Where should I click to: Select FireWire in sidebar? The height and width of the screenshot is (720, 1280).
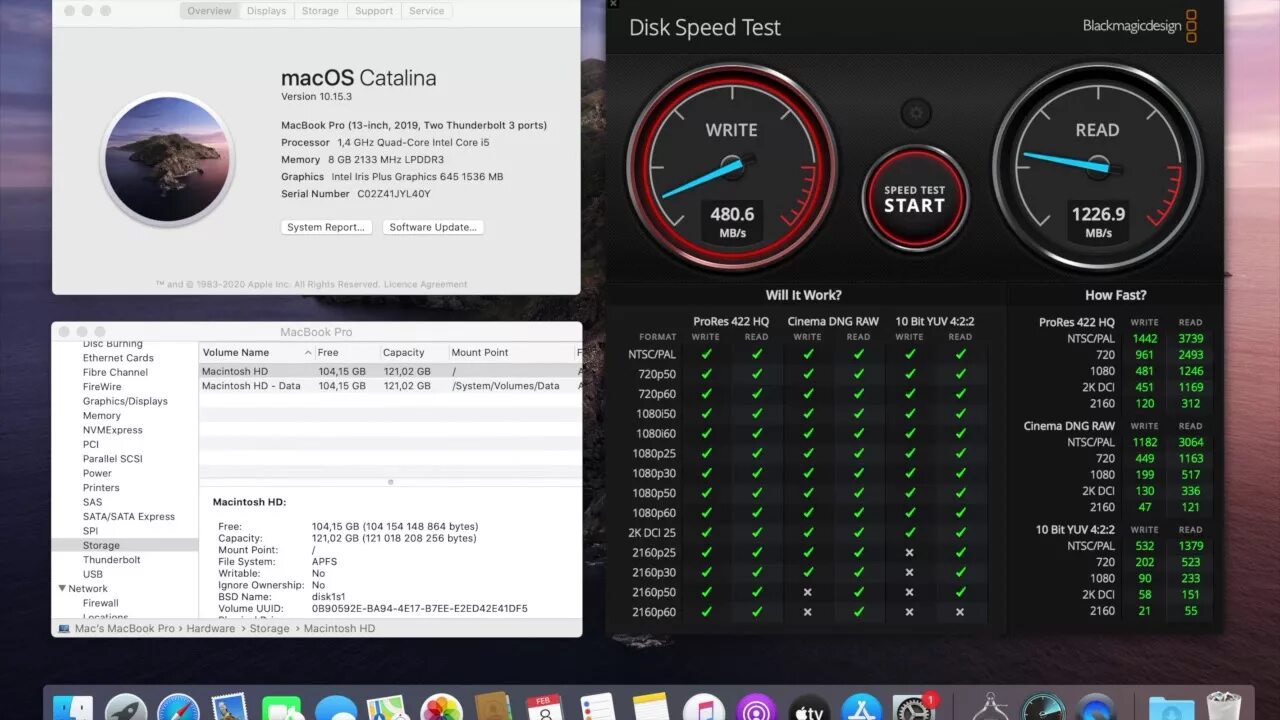click(x=102, y=387)
